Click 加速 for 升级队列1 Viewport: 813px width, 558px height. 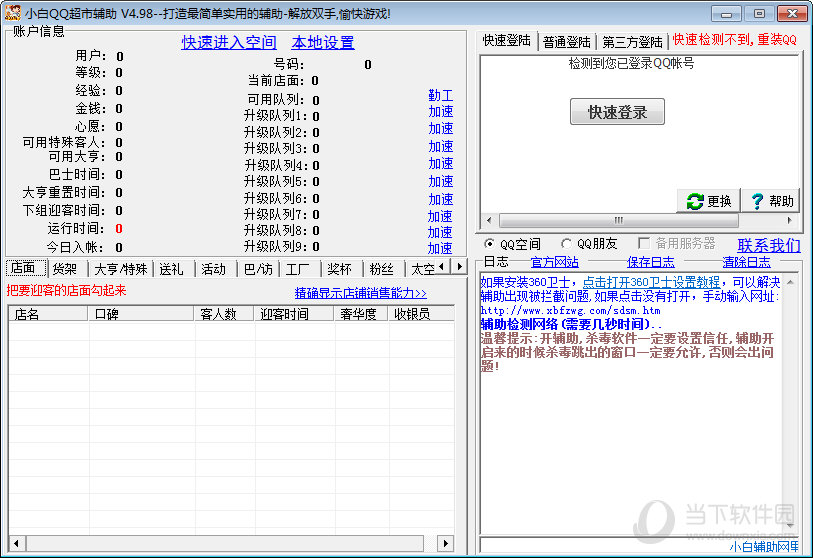pyautogui.click(x=441, y=111)
